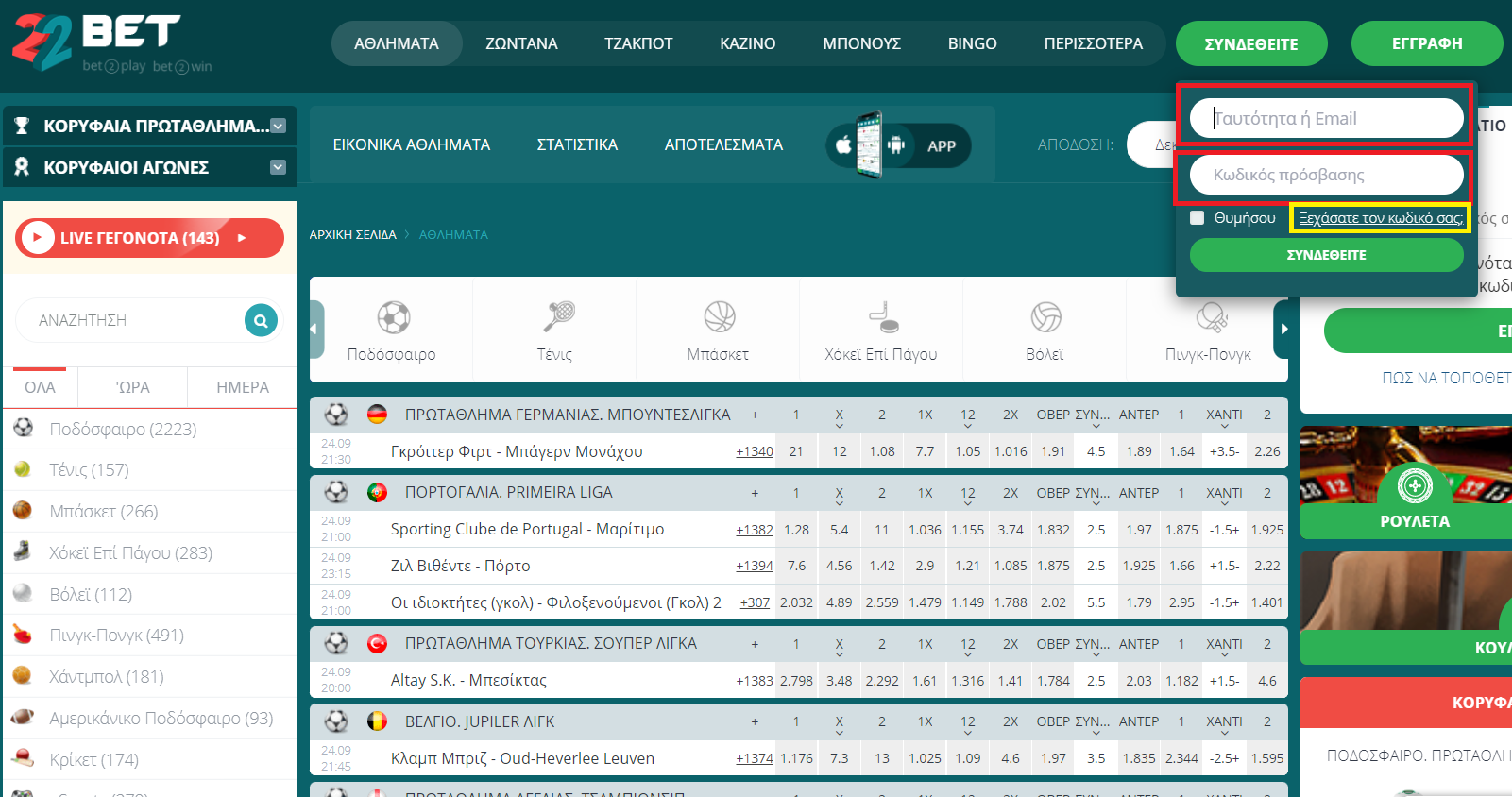The image size is (1512, 797).
Task: Open the LIVE ΓΕΓΟΝΟΤΑ (143) button
Action: [x=149, y=238]
